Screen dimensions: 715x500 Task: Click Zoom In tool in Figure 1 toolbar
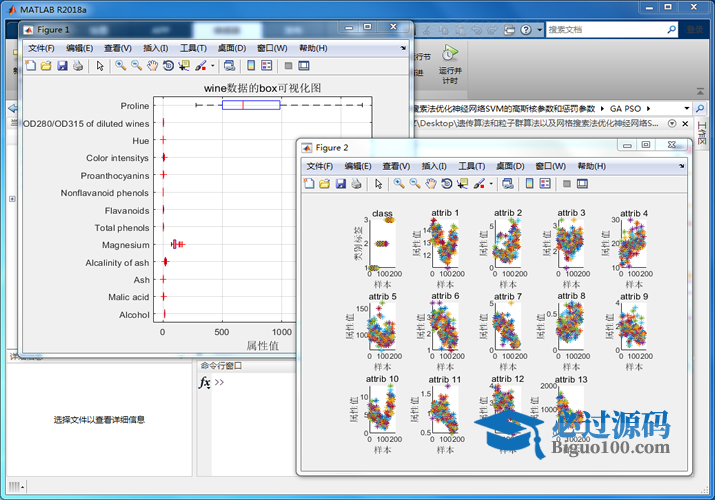tap(120, 66)
